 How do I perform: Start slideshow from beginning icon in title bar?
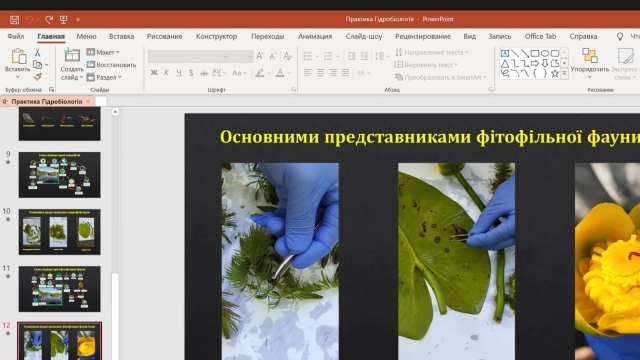click(x=64, y=19)
